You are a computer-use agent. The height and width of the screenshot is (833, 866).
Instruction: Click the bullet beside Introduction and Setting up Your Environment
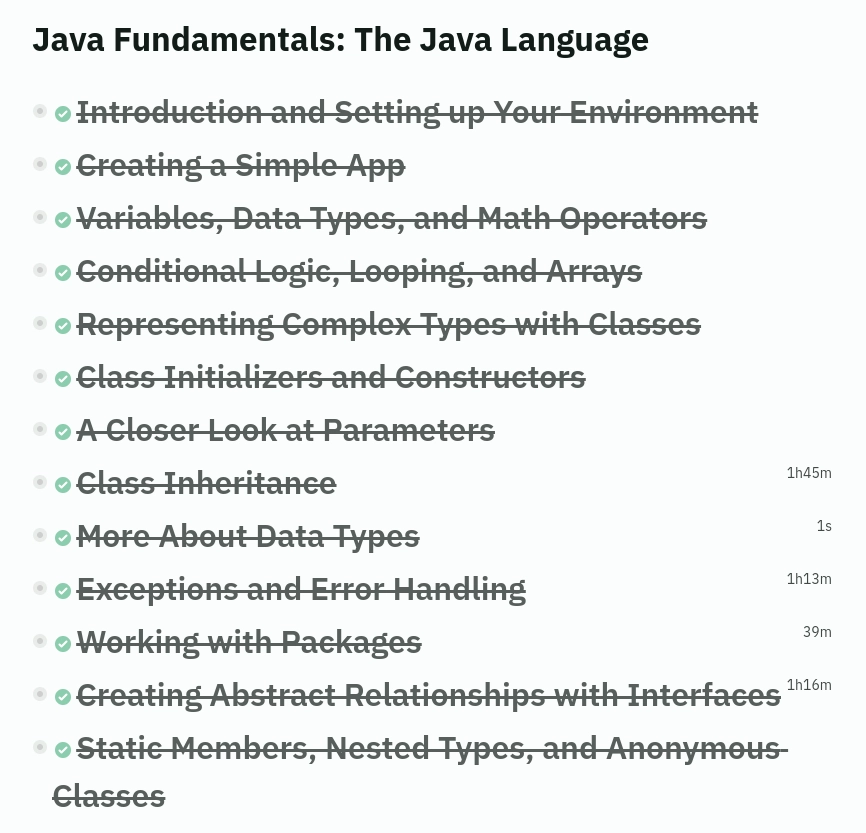coord(40,111)
